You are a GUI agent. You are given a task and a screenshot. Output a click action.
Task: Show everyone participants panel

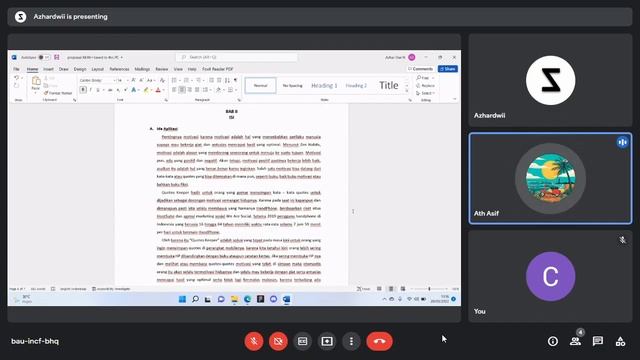pos(576,341)
